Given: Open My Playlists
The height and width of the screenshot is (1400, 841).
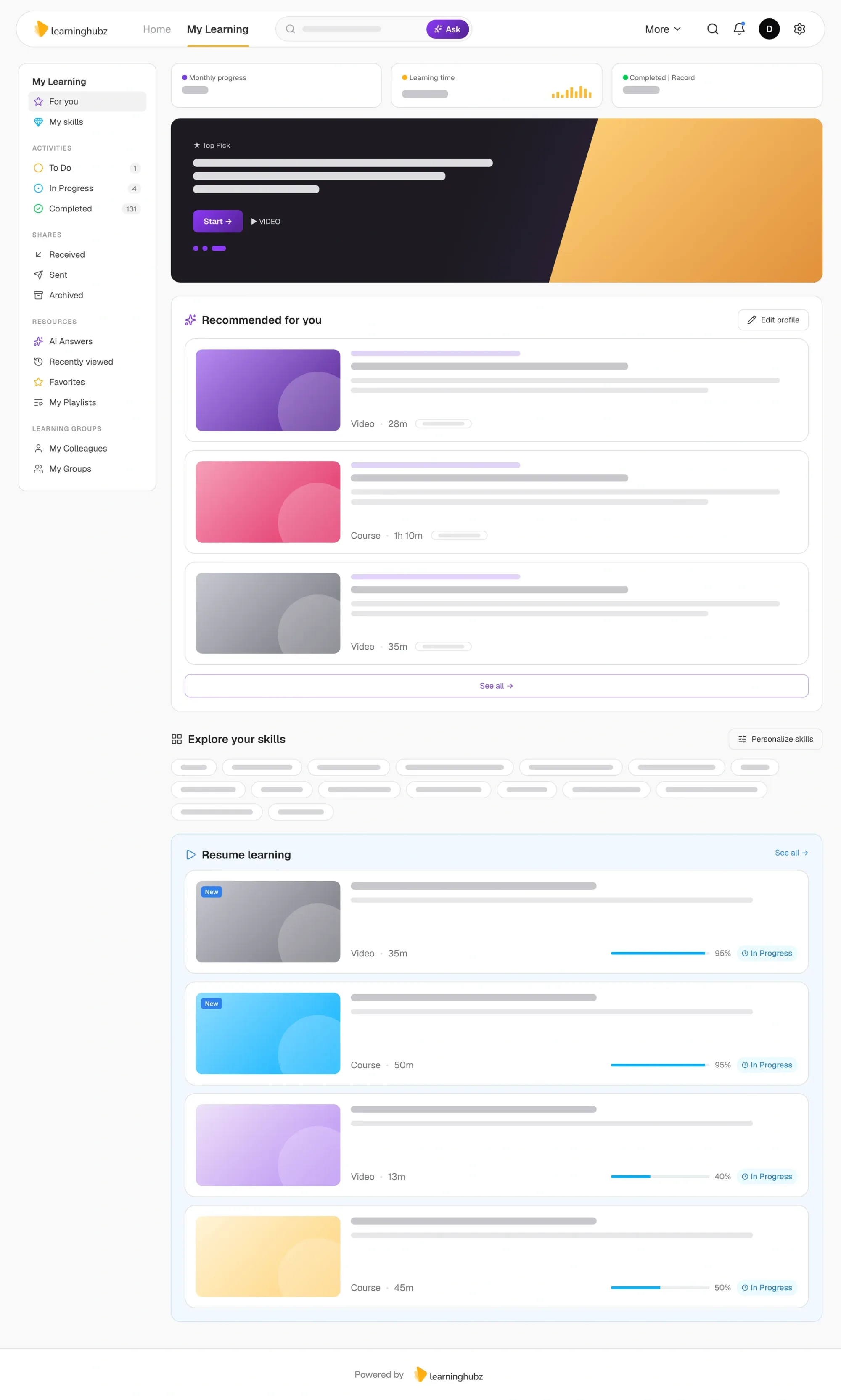Looking at the screenshot, I should 87,402.
